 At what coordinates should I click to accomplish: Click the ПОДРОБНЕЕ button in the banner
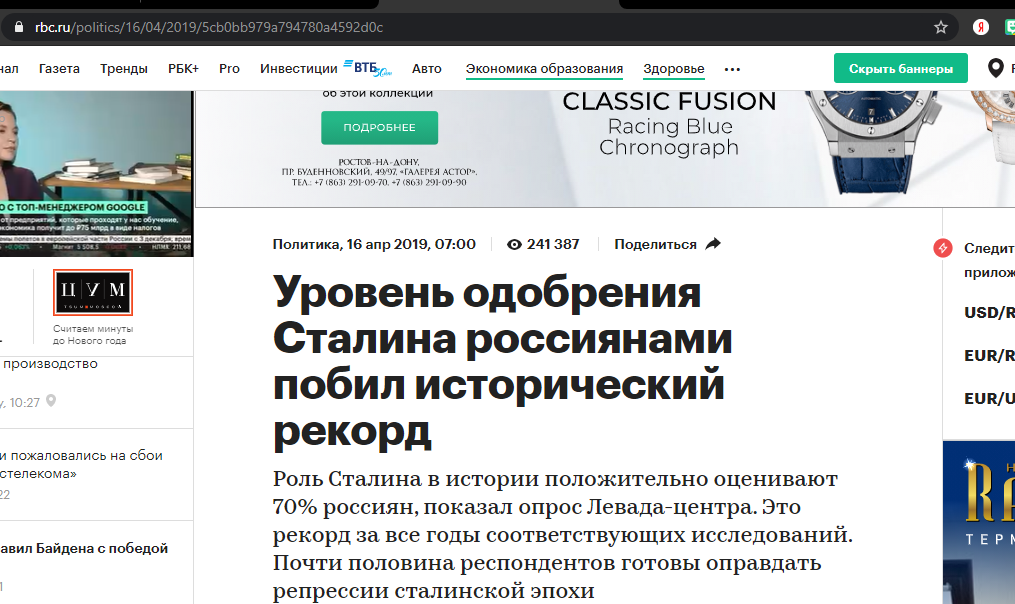tap(379, 128)
